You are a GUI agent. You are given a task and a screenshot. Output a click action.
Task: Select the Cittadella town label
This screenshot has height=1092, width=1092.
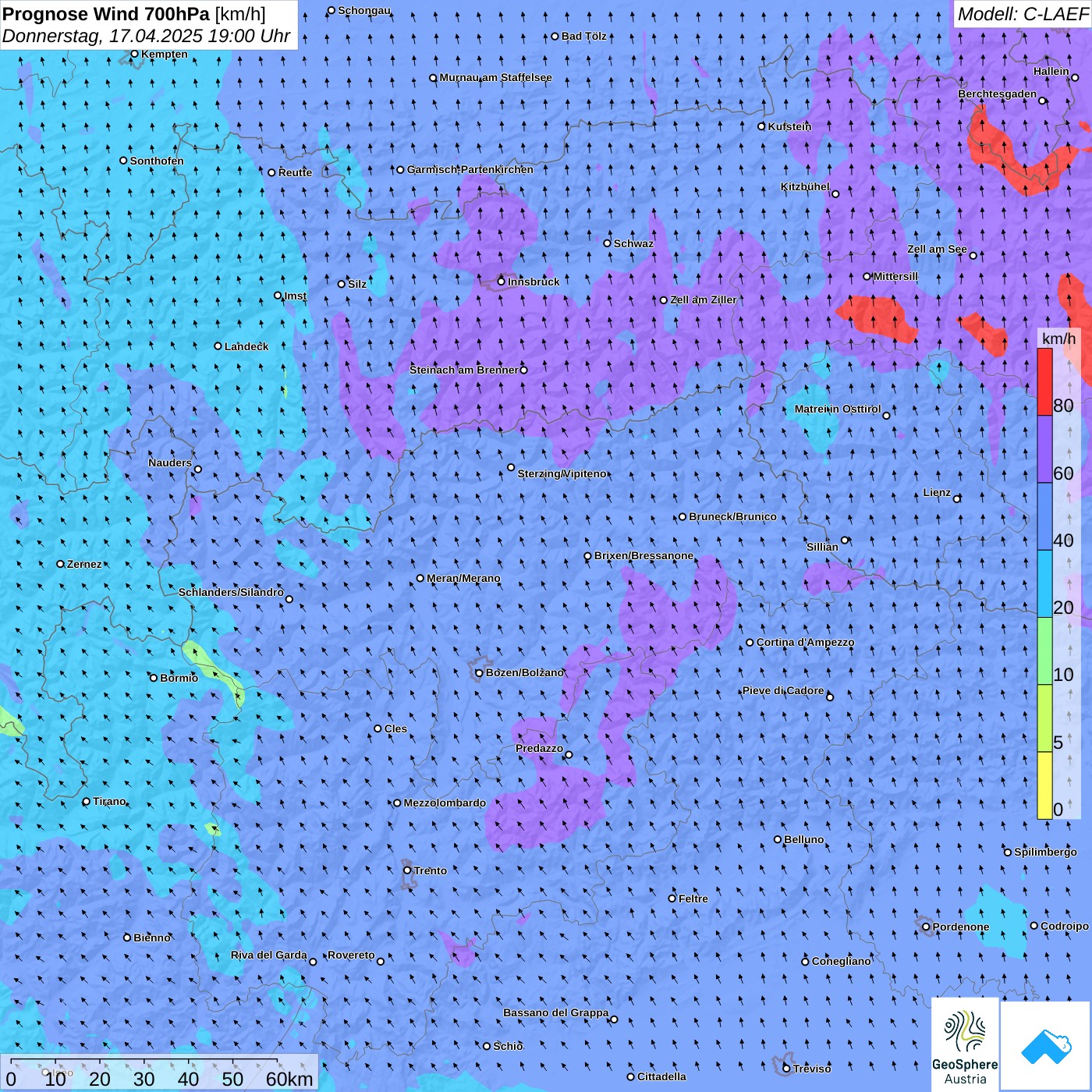click(x=661, y=1076)
